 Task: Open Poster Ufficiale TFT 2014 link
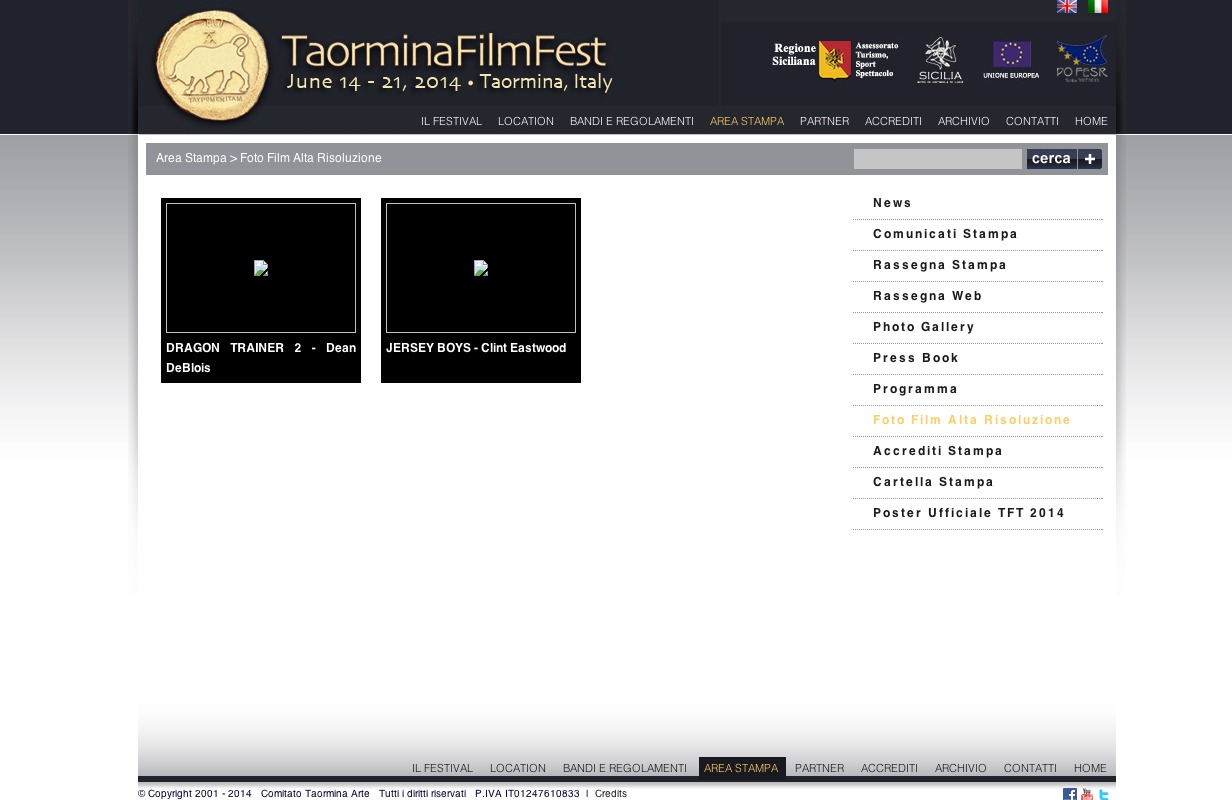click(968, 513)
